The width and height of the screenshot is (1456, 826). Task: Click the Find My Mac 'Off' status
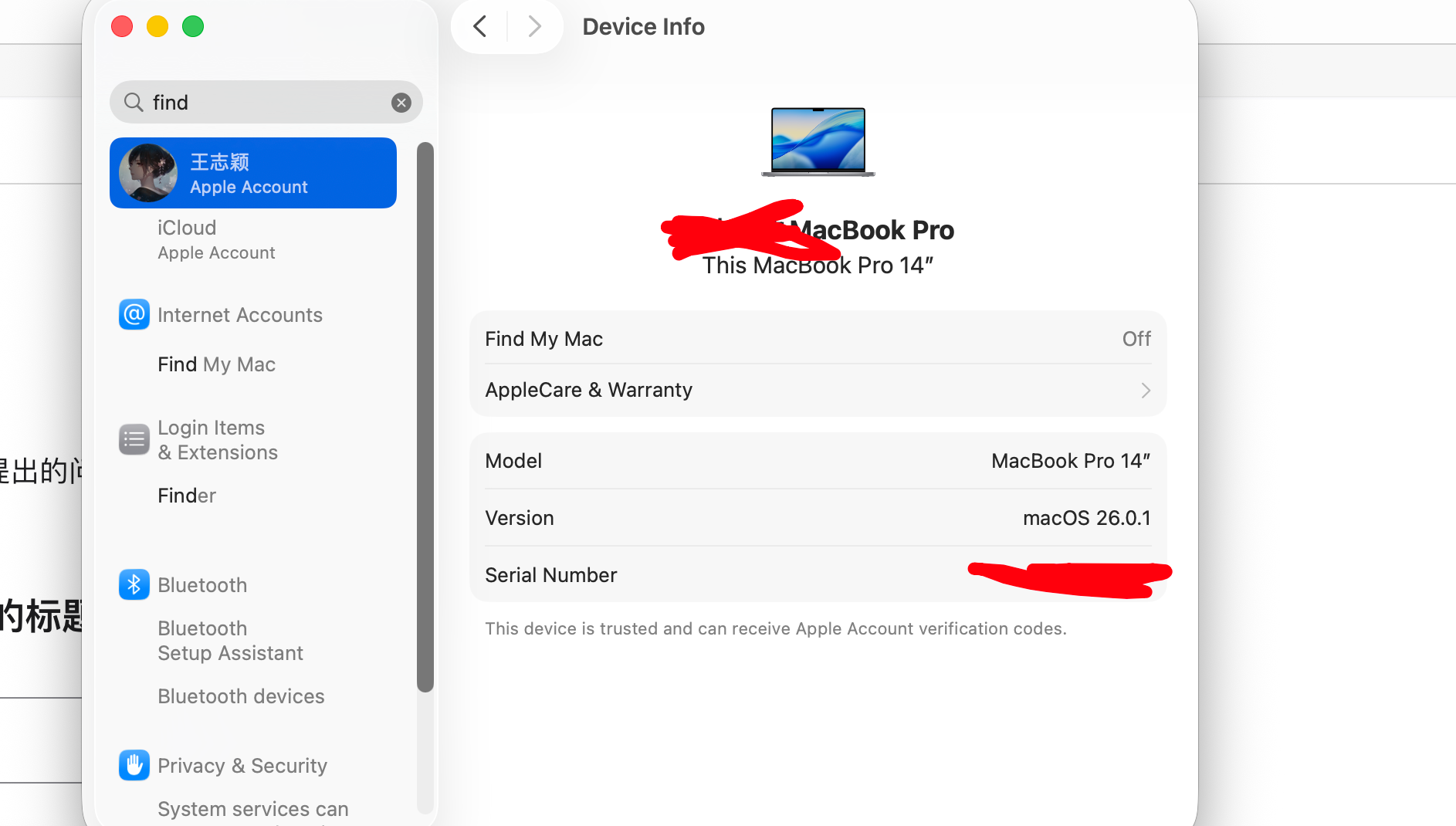tap(1136, 339)
